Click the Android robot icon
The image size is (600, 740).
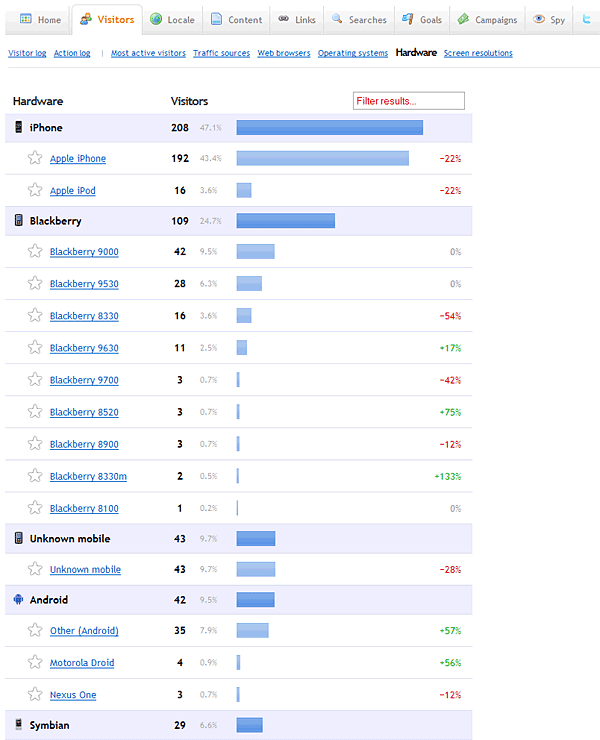18,599
